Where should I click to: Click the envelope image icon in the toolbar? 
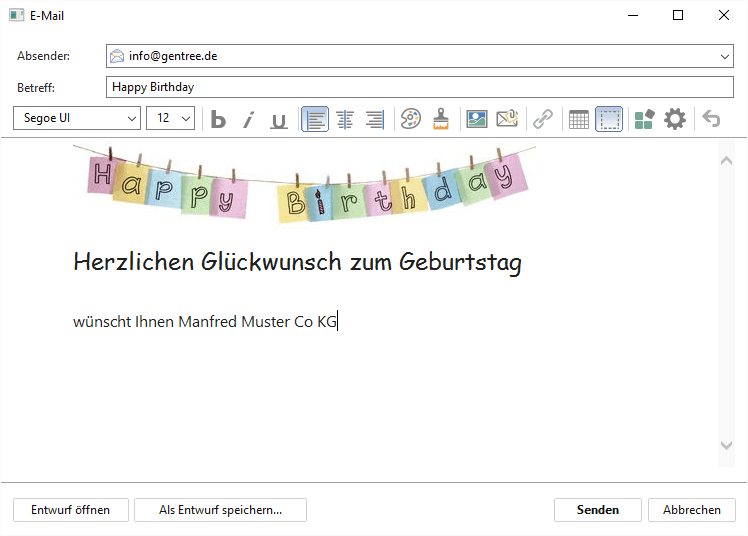(x=507, y=120)
